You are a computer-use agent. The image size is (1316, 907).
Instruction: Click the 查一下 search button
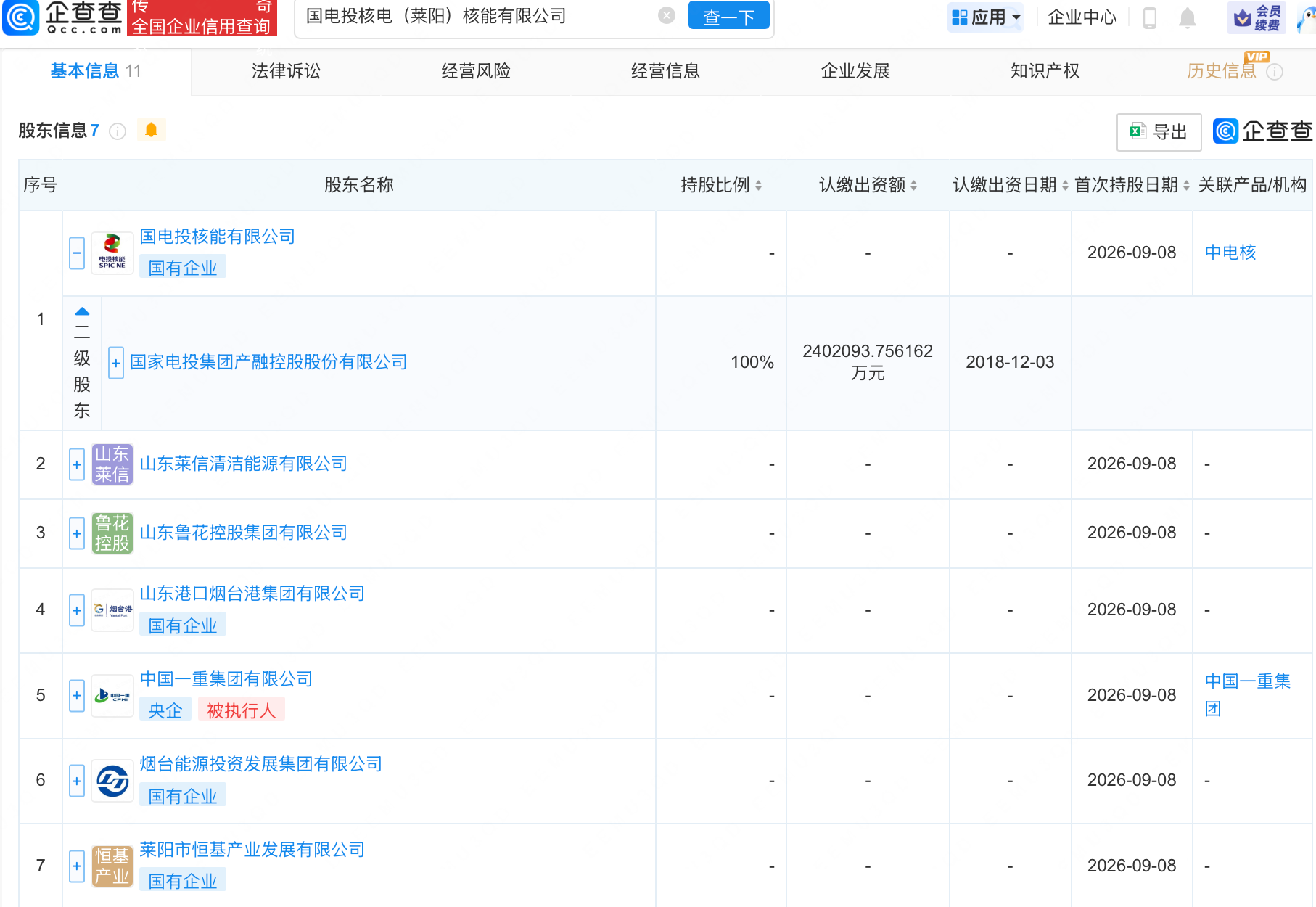[728, 16]
